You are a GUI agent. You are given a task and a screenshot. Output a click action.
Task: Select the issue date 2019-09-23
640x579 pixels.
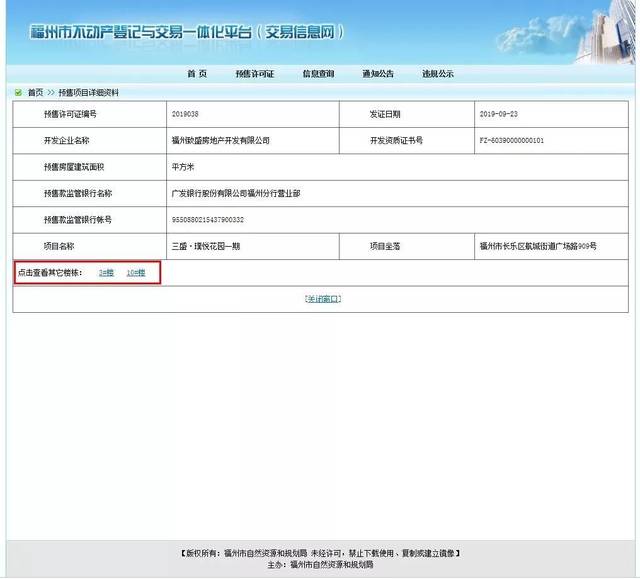click(x=498, y=114)
